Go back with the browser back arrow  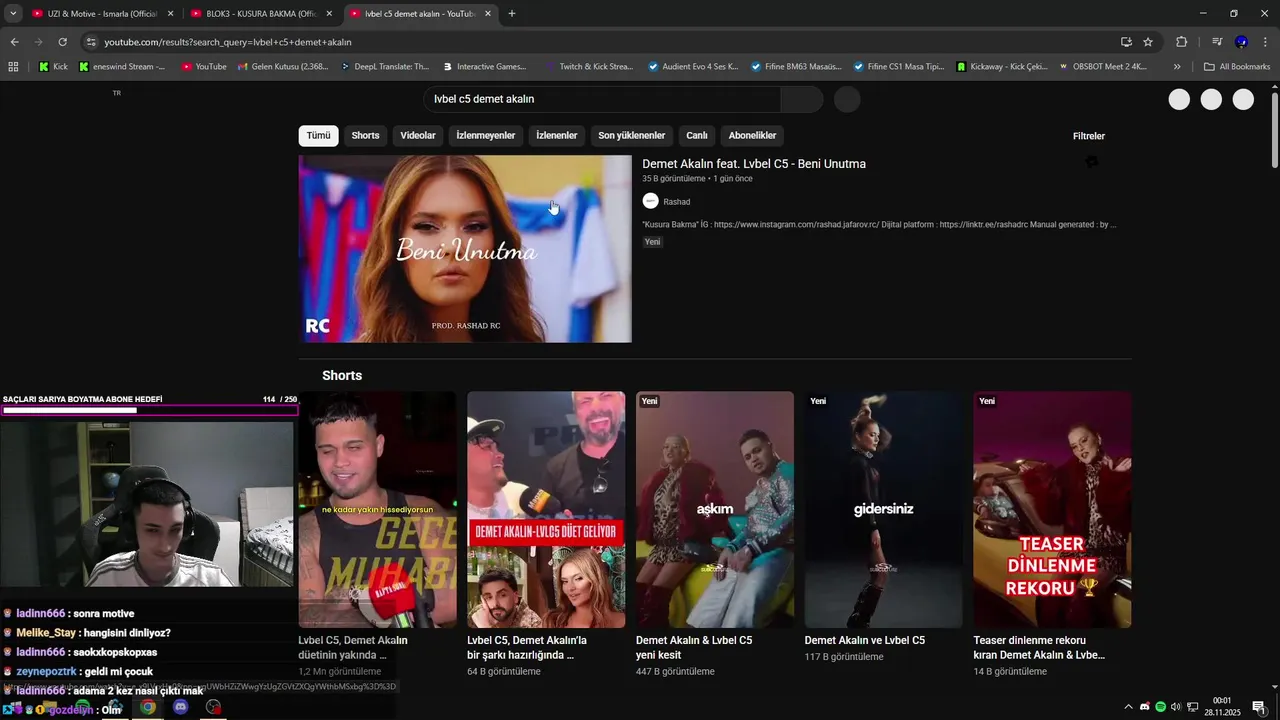[14, 42]
